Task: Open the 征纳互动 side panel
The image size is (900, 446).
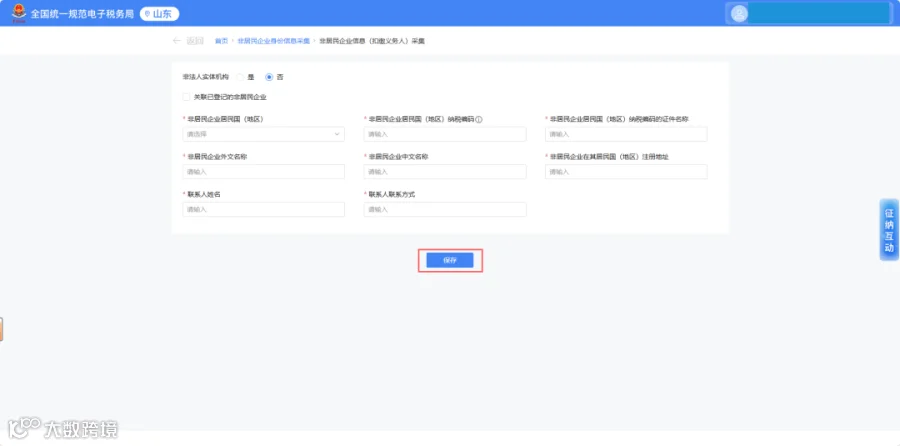Action: (x=889, y=230)
